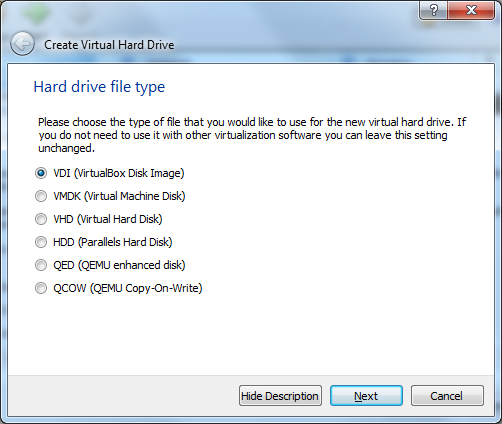
Task: Pick the QCOW radio button circle
Action: tap(41, 288)
